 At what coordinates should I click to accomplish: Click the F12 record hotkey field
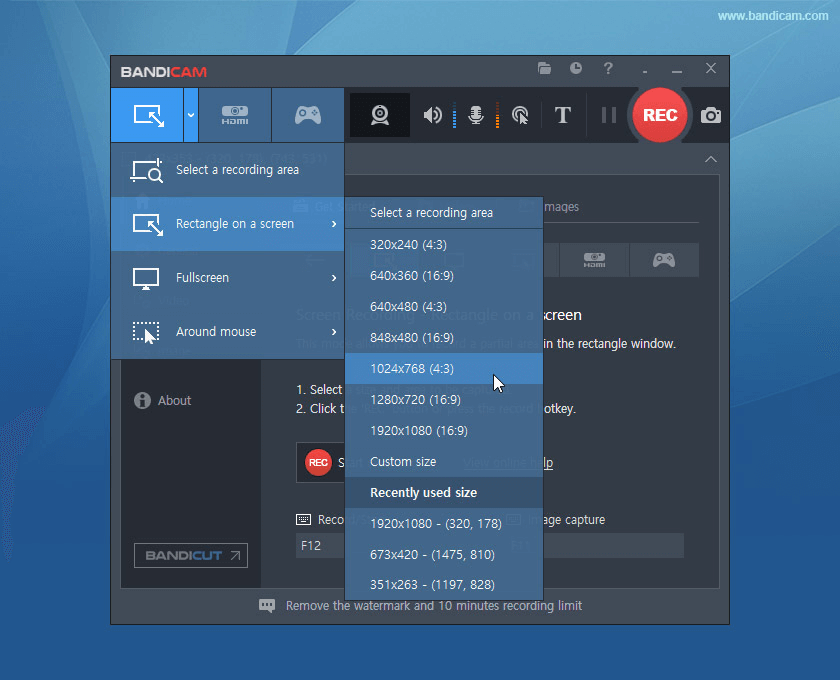point(320,546)
